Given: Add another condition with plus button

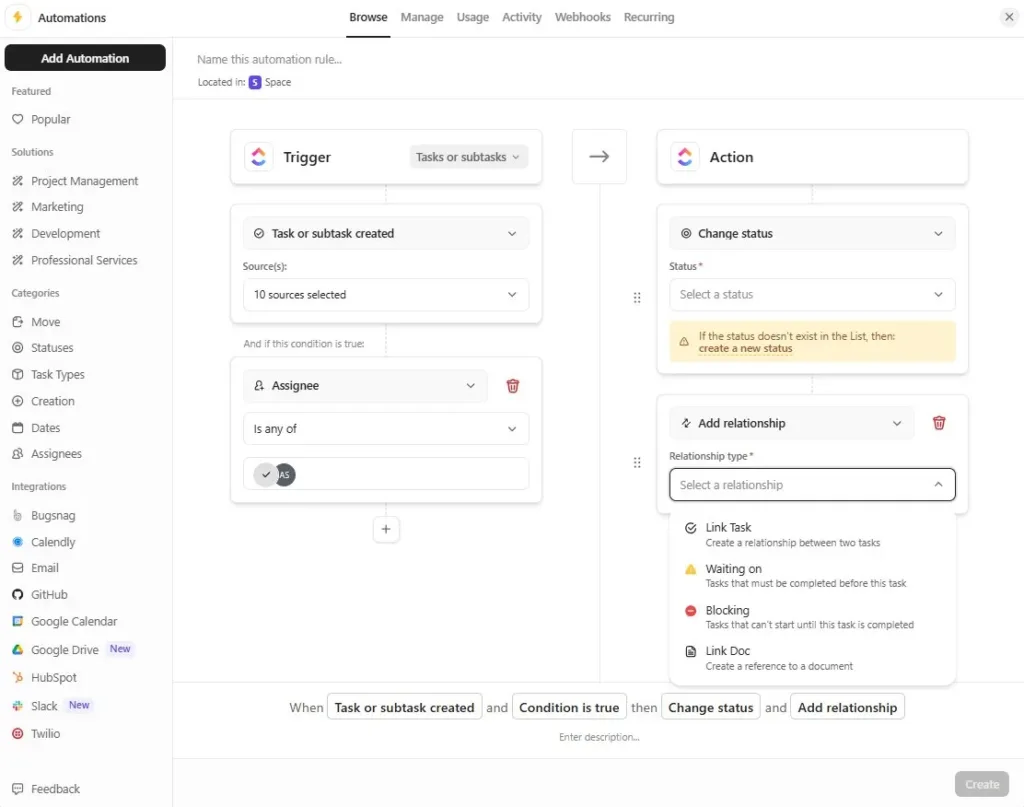Looking at the screenshot, I should pyautogui.click(x=386, y=530).
